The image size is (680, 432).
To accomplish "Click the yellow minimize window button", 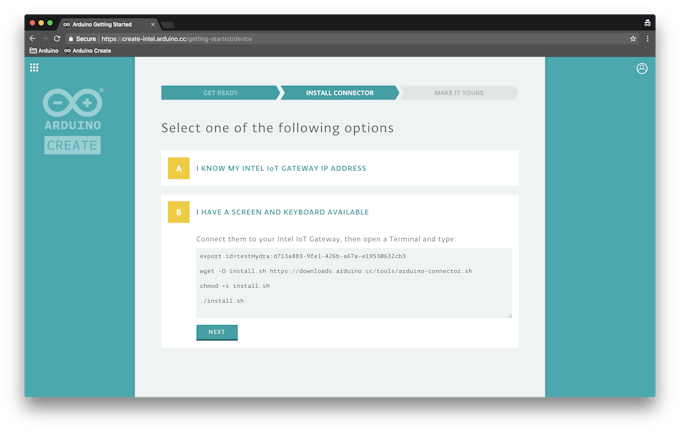I will (41, 23).
